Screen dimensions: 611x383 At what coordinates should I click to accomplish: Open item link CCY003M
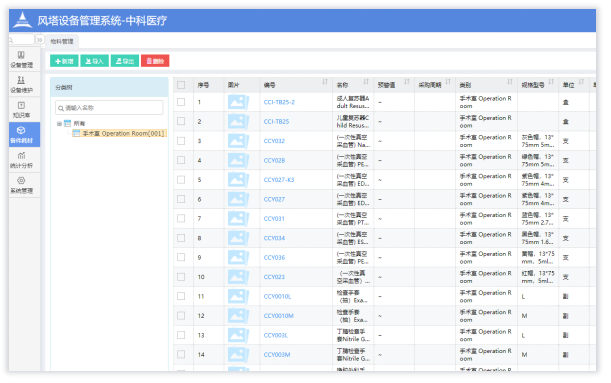(x=277, y=355)
